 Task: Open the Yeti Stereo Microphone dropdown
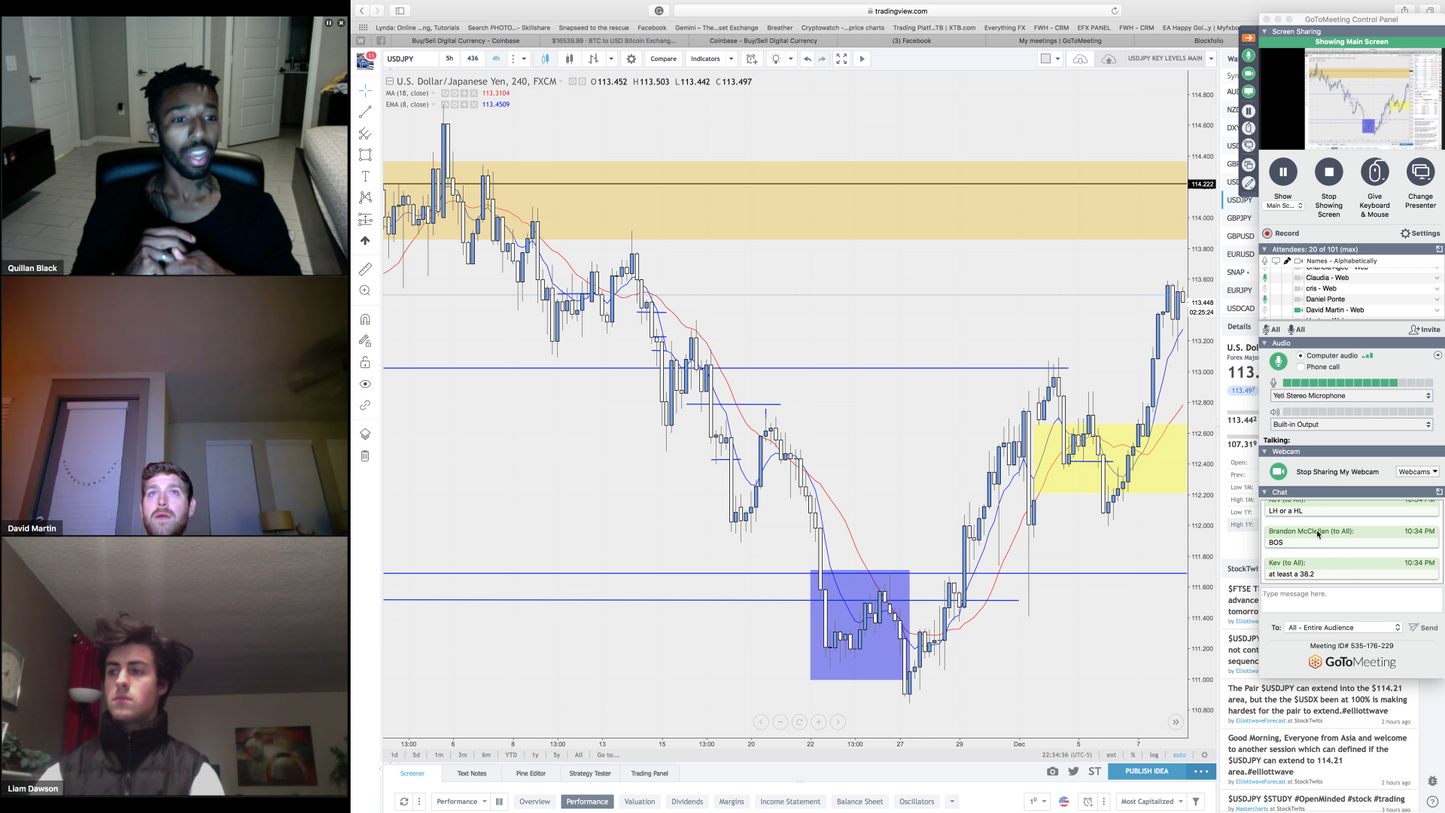(1351, 396)
